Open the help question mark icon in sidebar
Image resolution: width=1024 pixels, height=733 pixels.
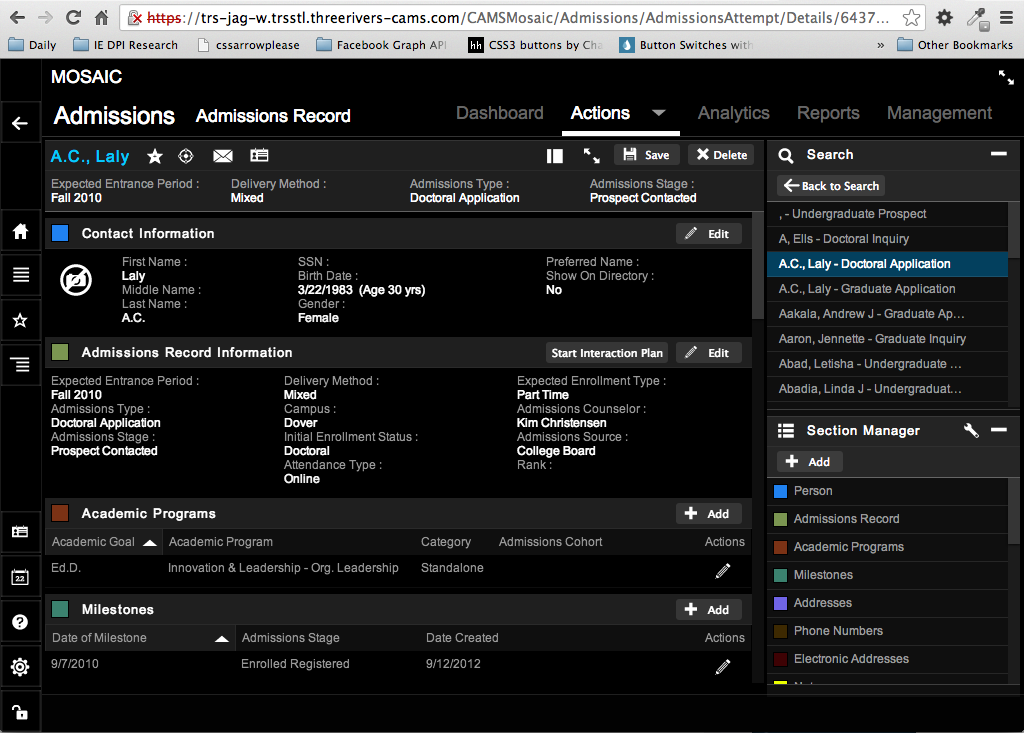click(x=20, y=622)
